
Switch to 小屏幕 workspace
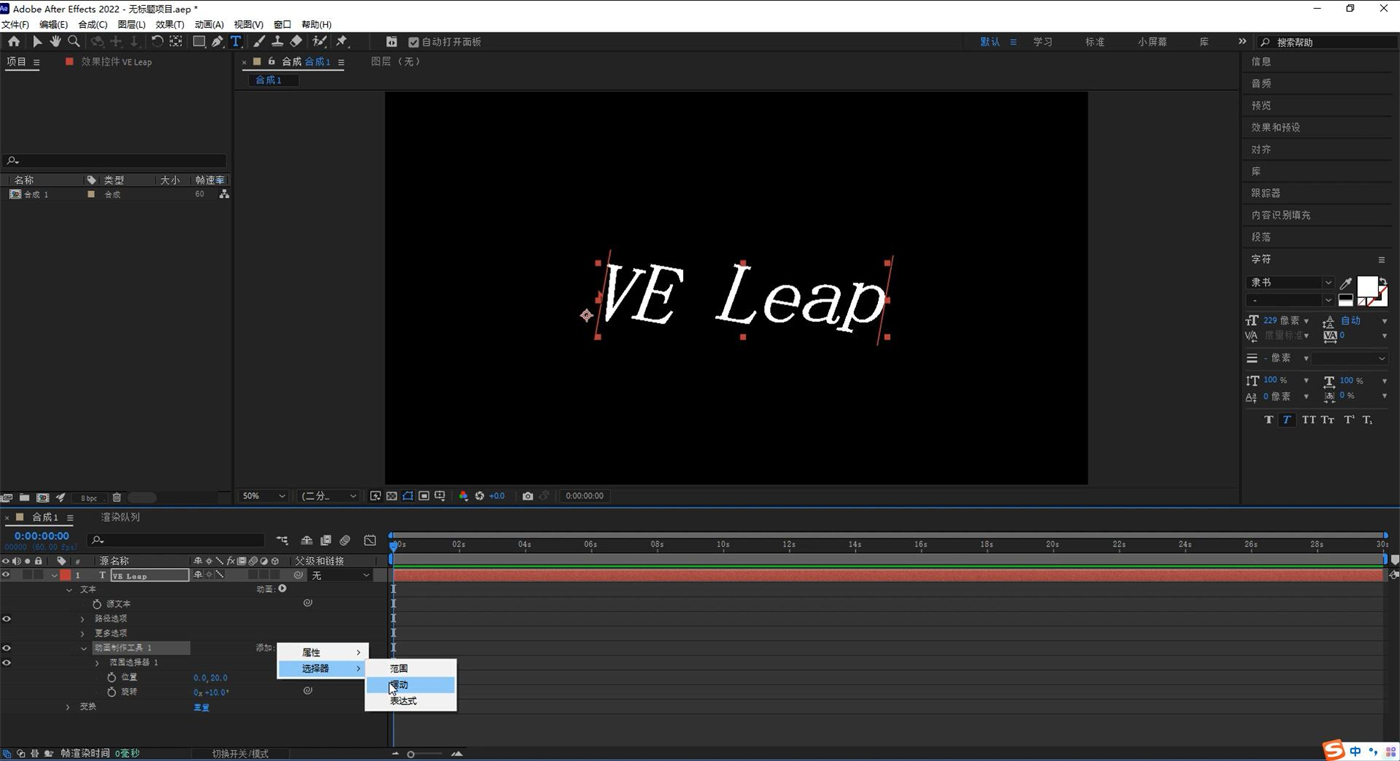tap(1152, 42)
